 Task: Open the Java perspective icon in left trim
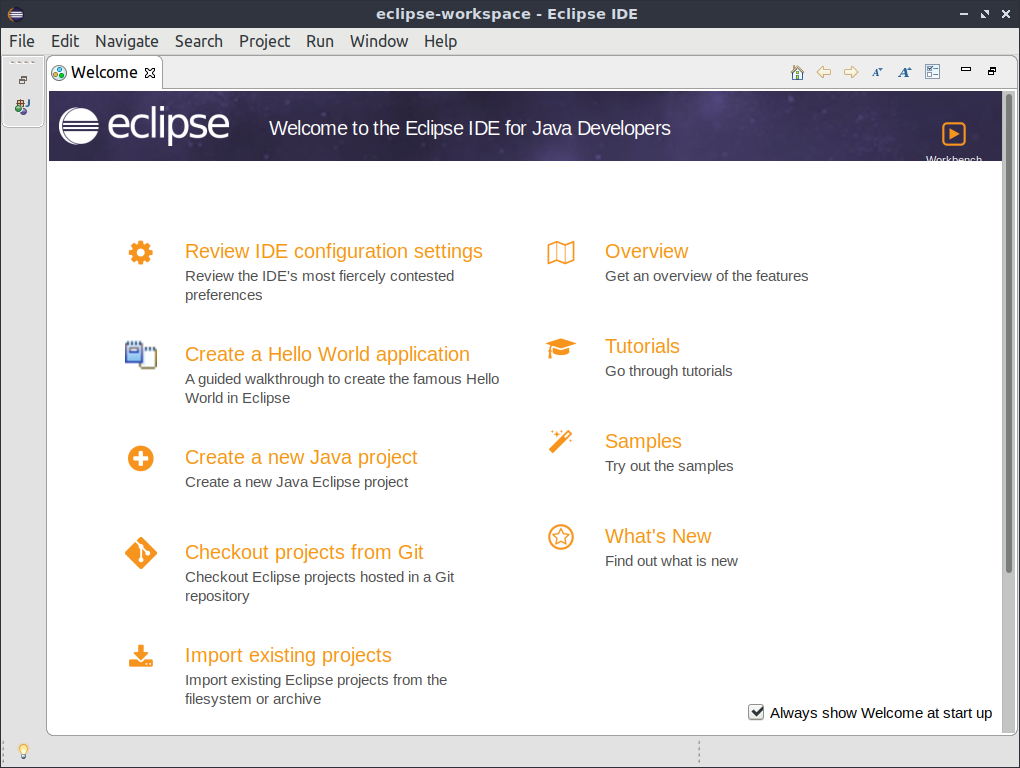pyautogui.click(x=23, y=107)
